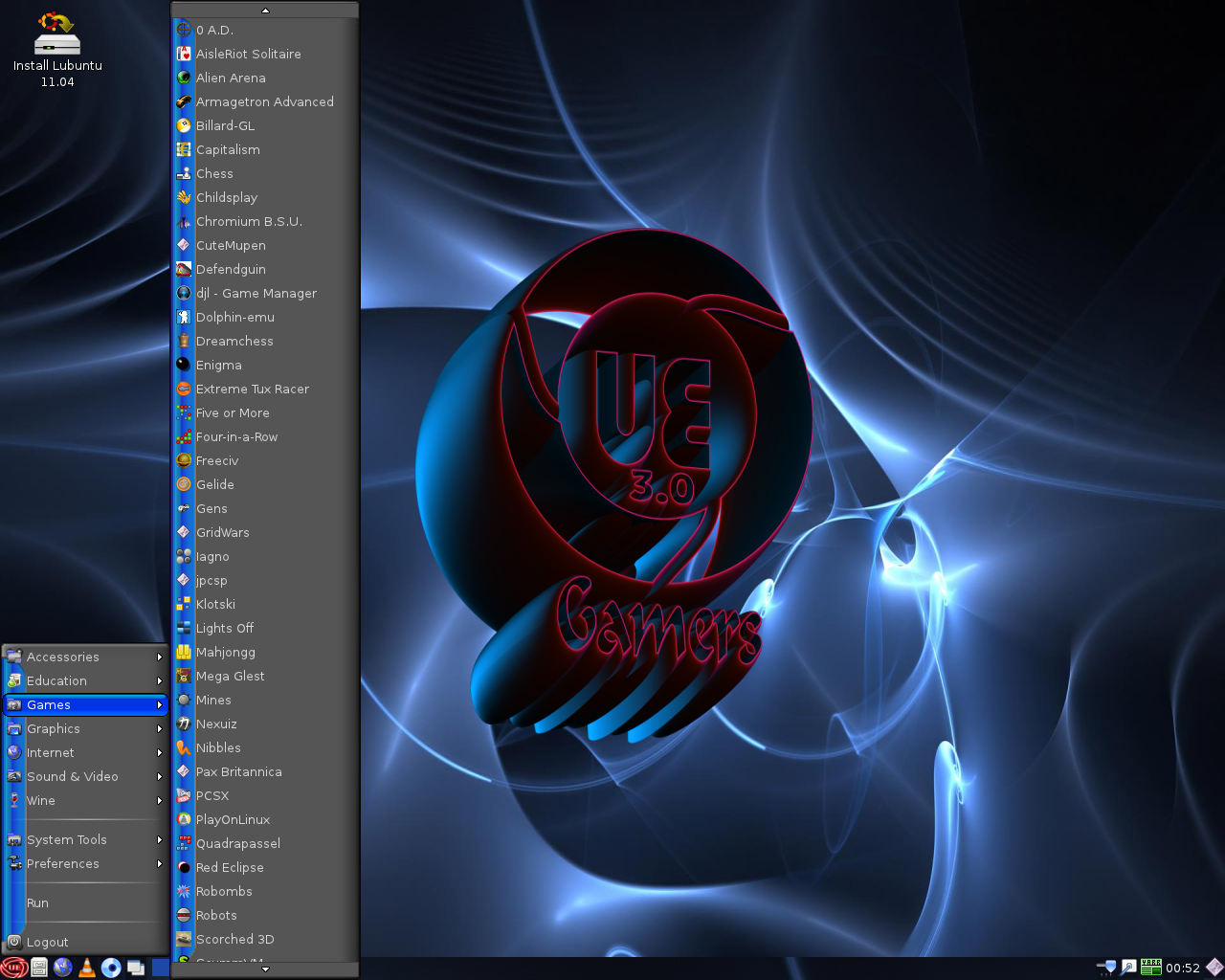Choose Pax Britannica entry

tap(265, 771)
